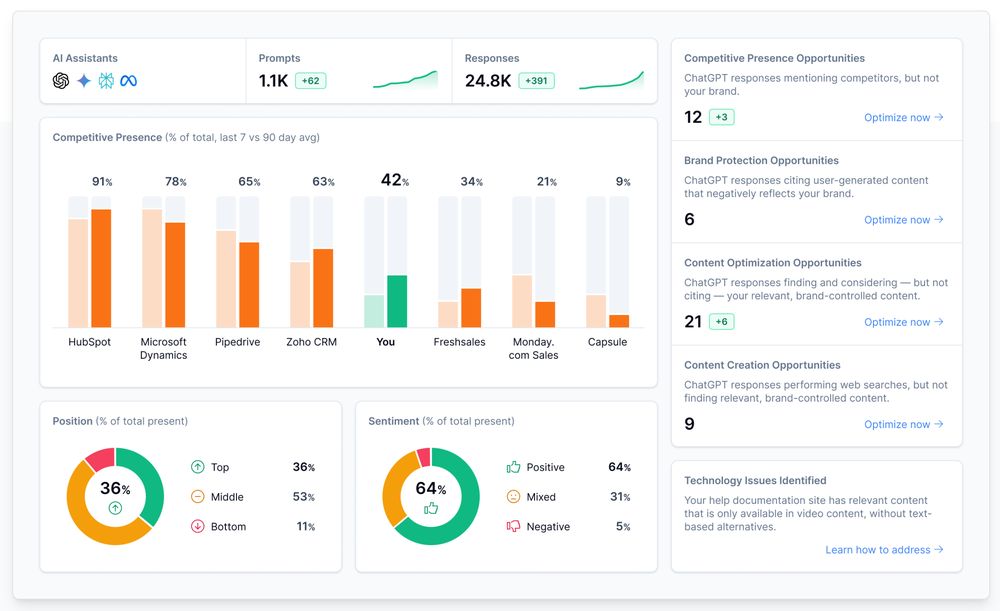
Task: Click +6 badge in Content Optimization Opportunities
Action: (x=721, y=321)
